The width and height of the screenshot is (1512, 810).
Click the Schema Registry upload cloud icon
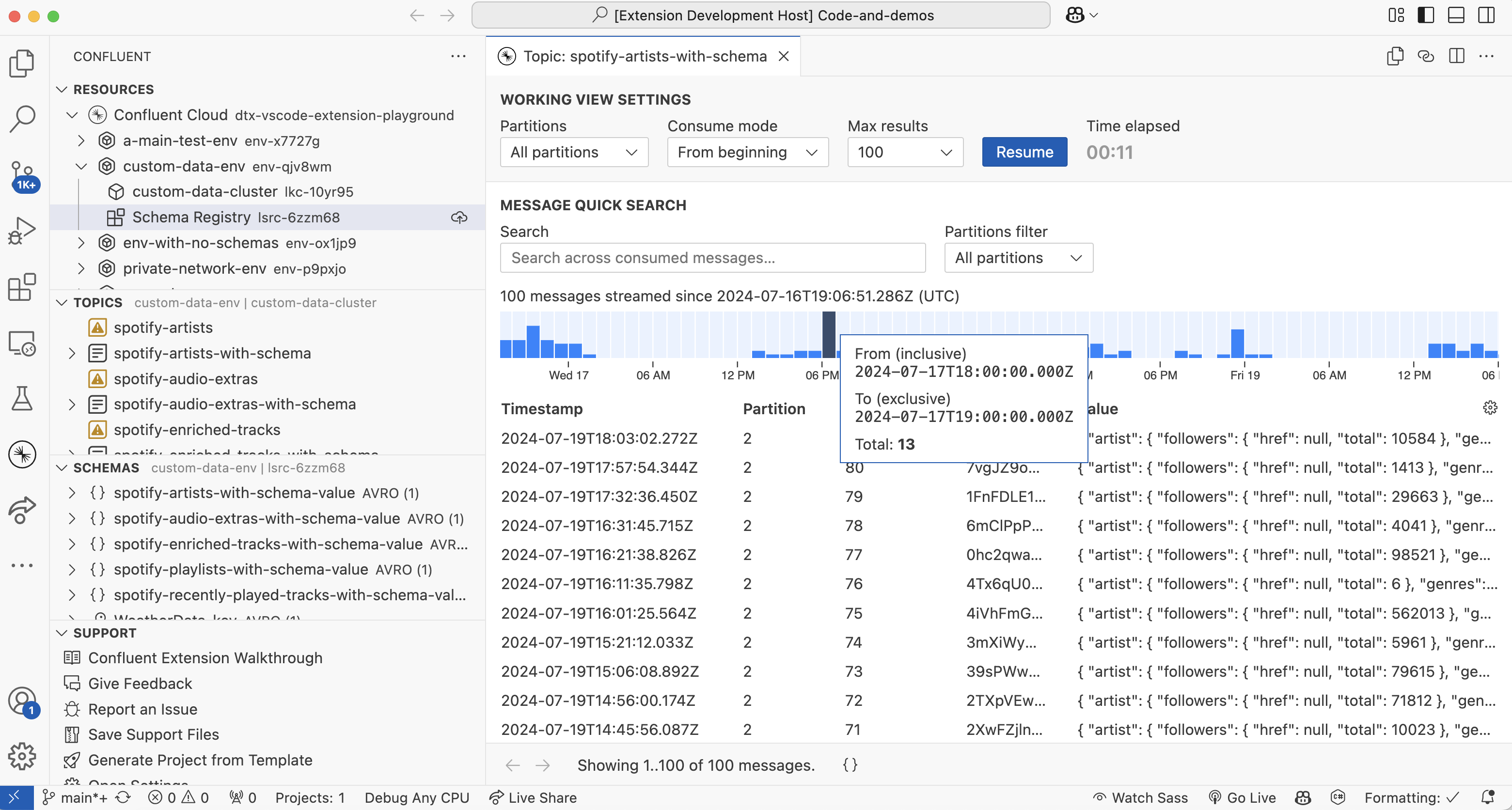coord(459,218)
